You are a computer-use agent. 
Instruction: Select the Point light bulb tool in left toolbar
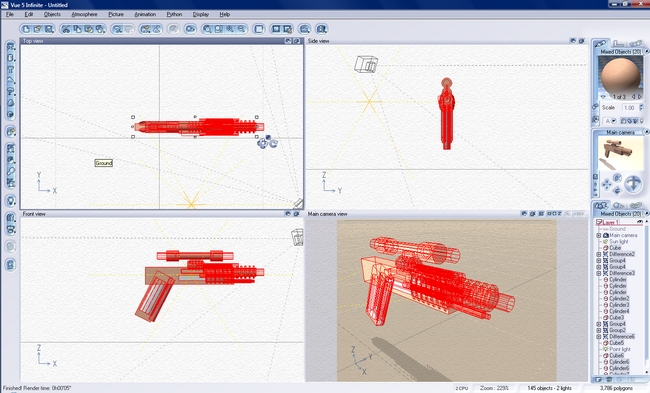click(11, 201)
